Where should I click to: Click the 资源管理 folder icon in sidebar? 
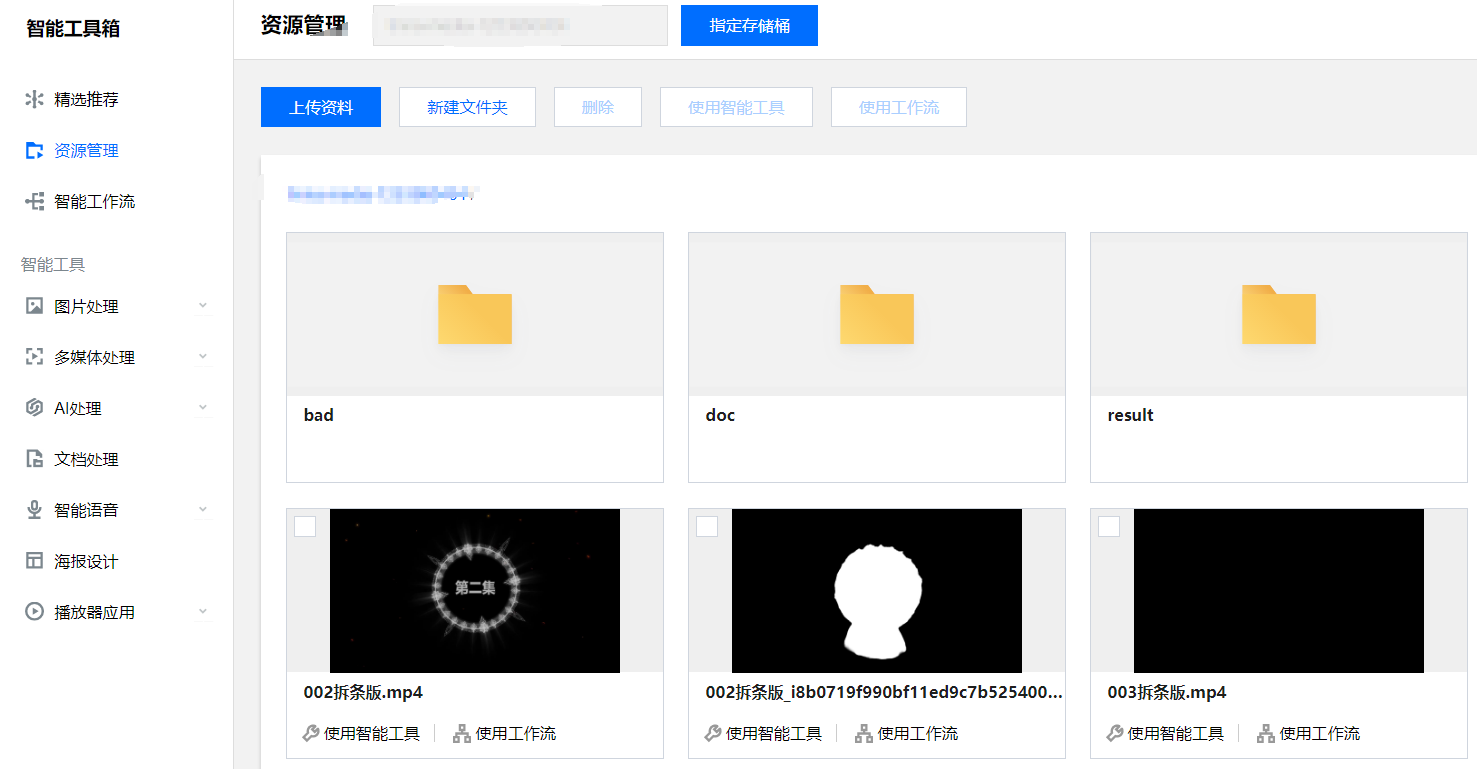coord(35,150)
